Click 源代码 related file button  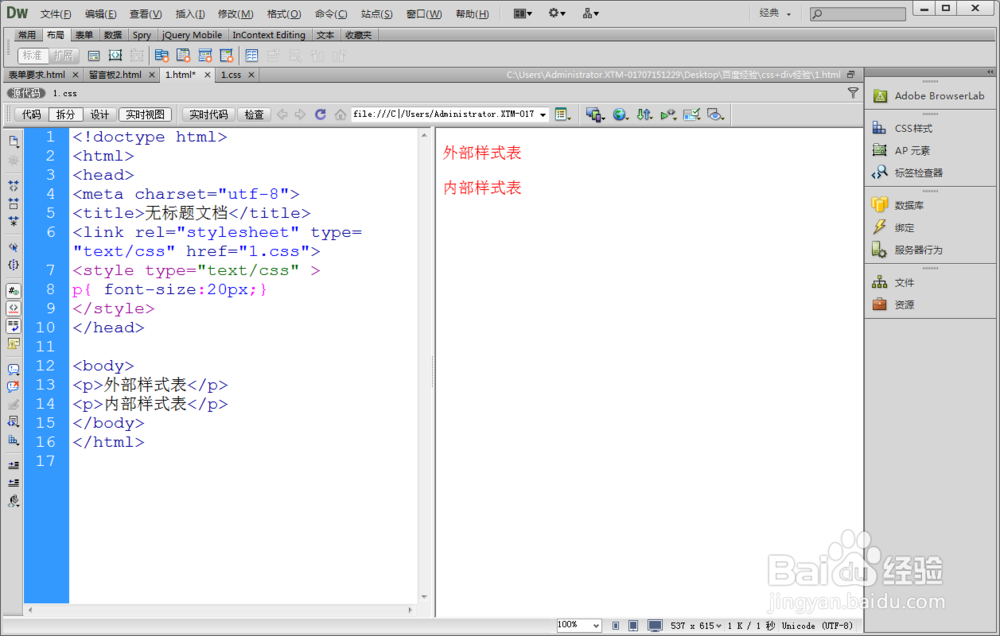point(26,93)
